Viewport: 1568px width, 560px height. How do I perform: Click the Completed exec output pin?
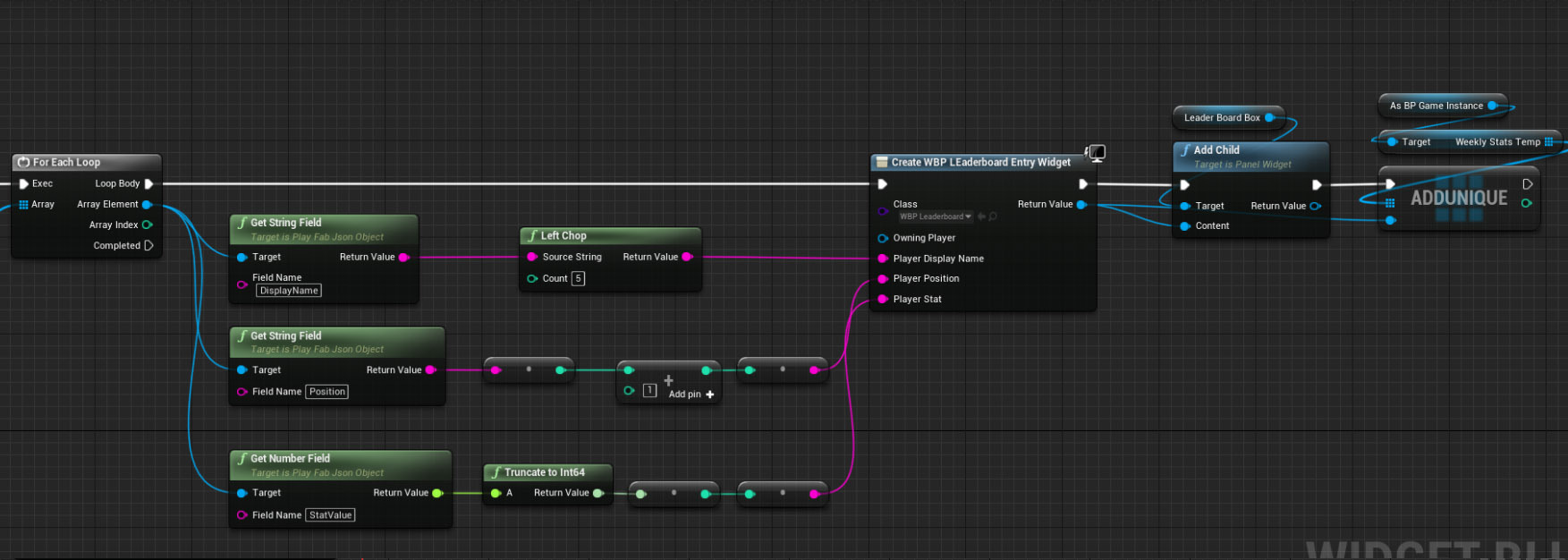coord(148,245)
